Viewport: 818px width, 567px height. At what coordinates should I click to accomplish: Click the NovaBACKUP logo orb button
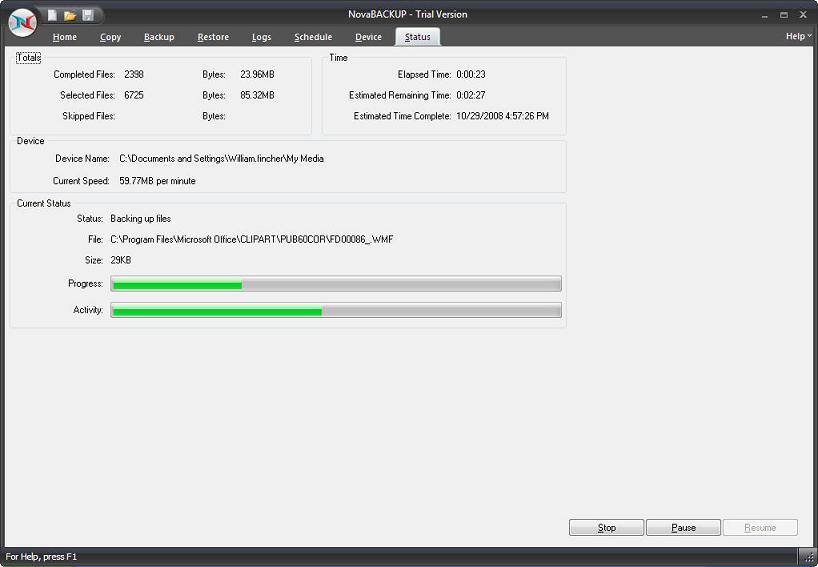tap(22, 22)
